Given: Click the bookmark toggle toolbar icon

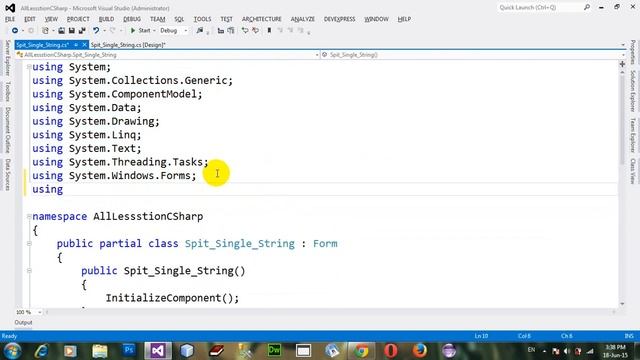Looking at the screenshot, I should (269, 31).
